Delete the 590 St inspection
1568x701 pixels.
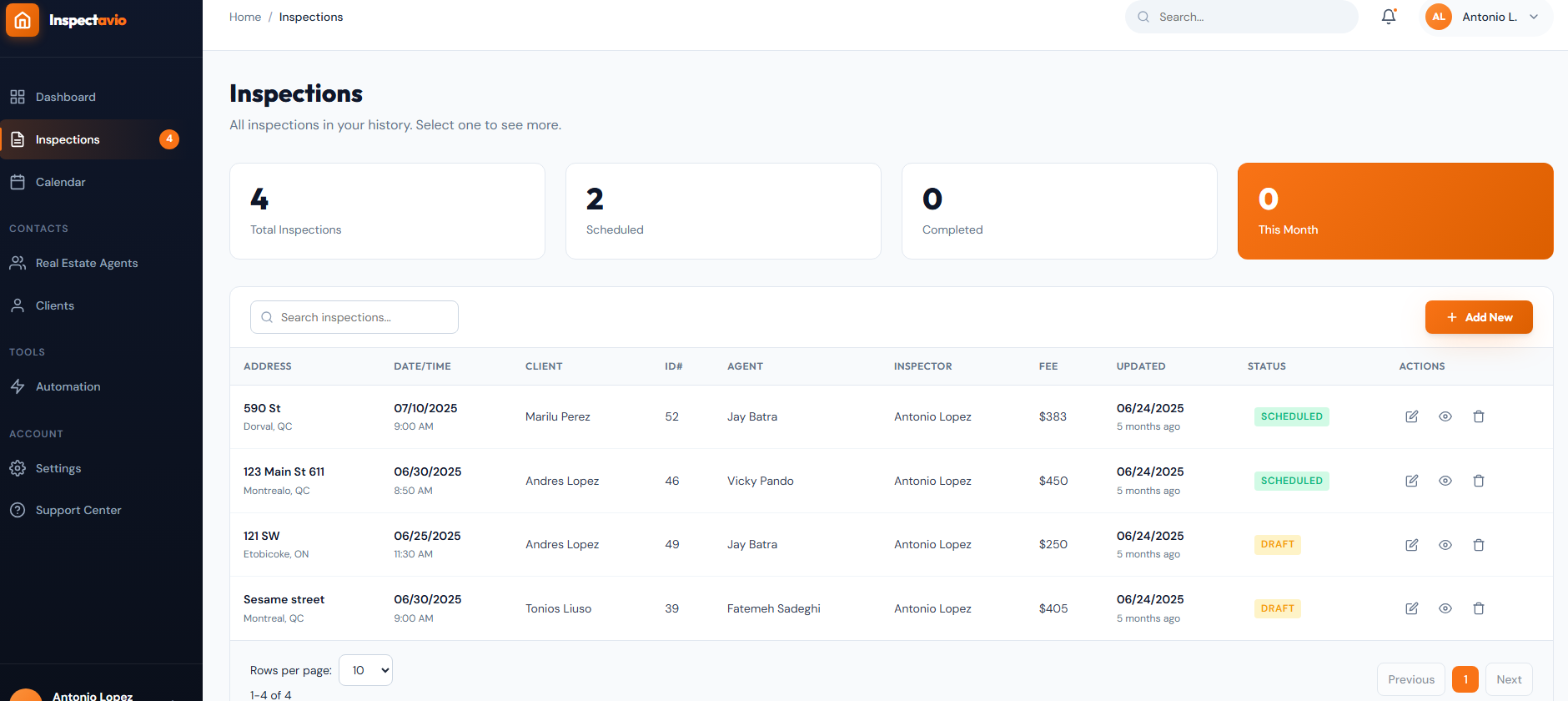(1479, 416)
